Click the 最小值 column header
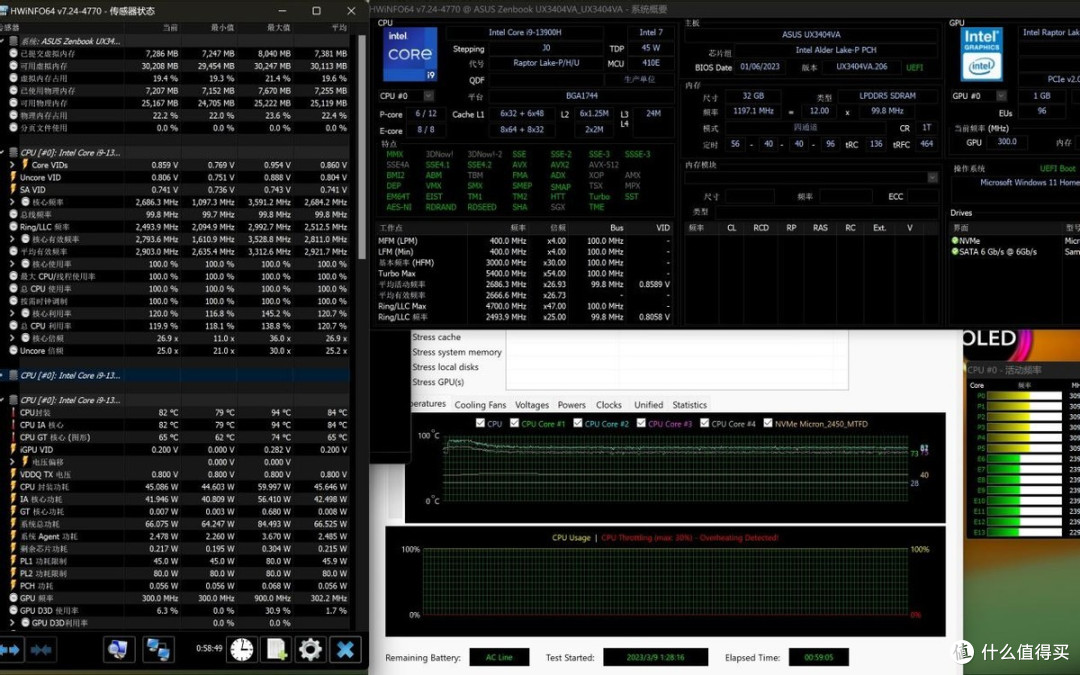 click(x=222, y=28)
